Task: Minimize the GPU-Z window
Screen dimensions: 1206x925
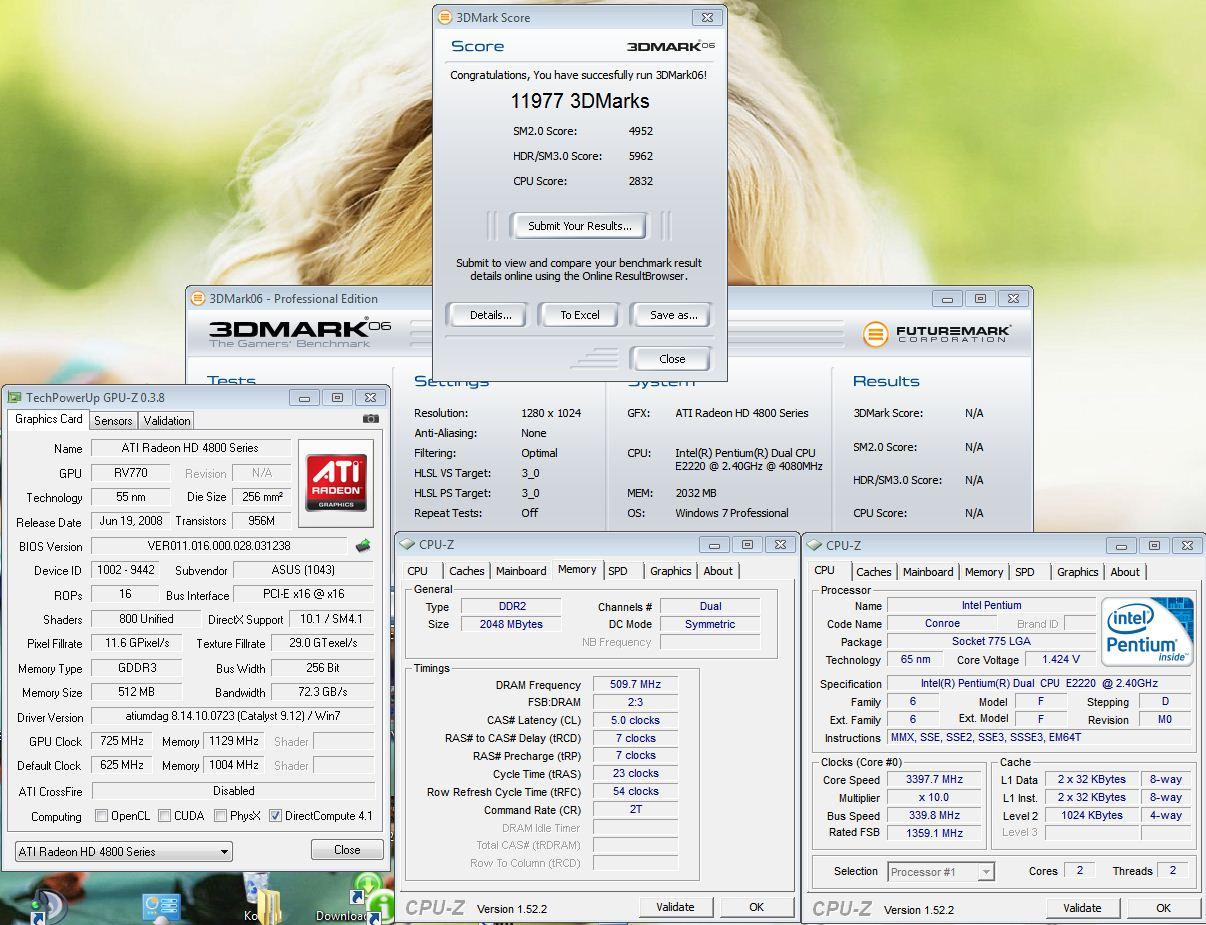Action: coord(305,398)
